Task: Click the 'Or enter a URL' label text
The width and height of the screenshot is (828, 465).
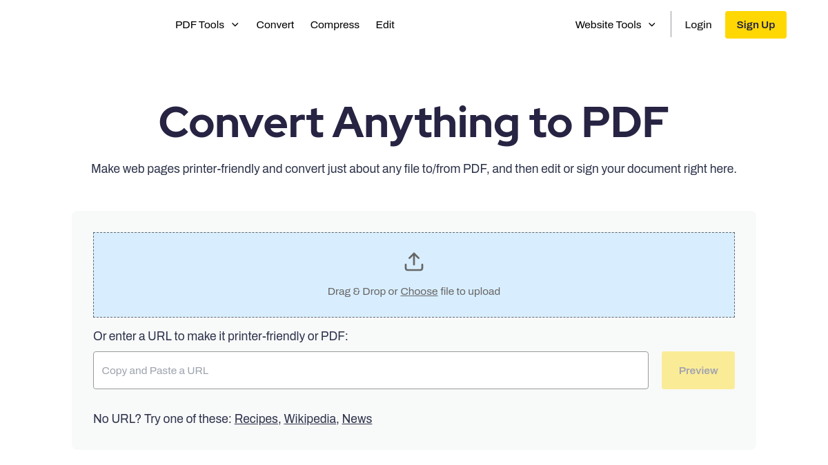Action: coord(220,336)
